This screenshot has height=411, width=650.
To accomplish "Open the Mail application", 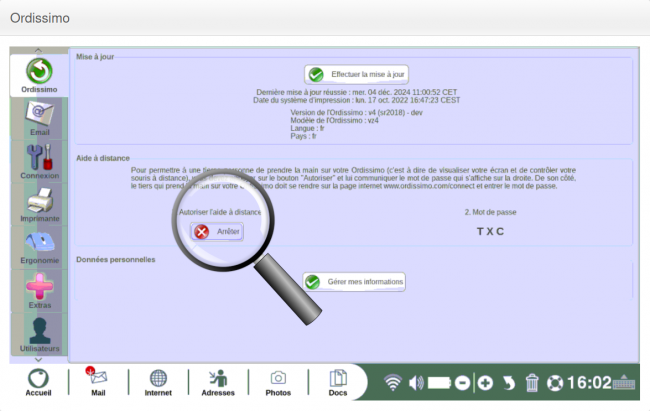I will (x=98, y=382).
